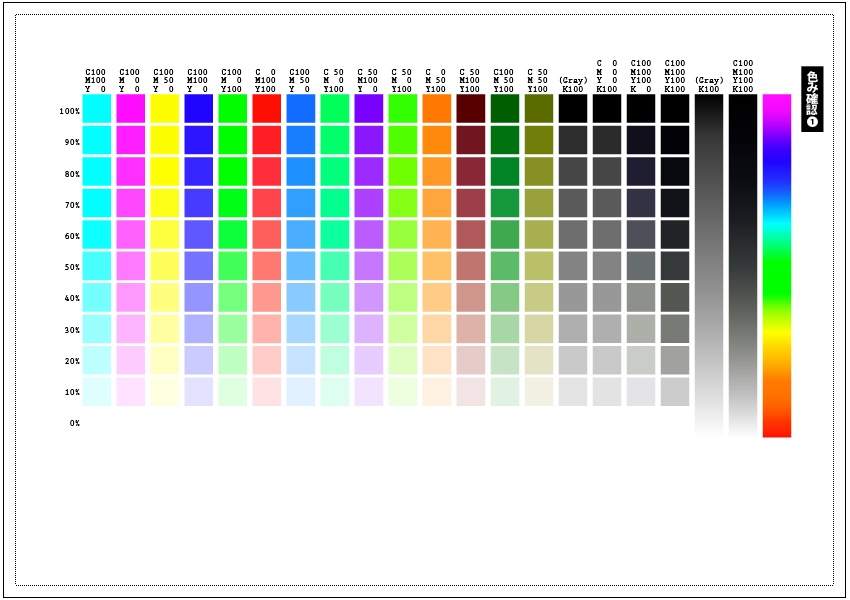Image resolution: width=850 pixels, height=600 pixels.
Task: Click the 90% row label
Action: [x=72, y=142]
